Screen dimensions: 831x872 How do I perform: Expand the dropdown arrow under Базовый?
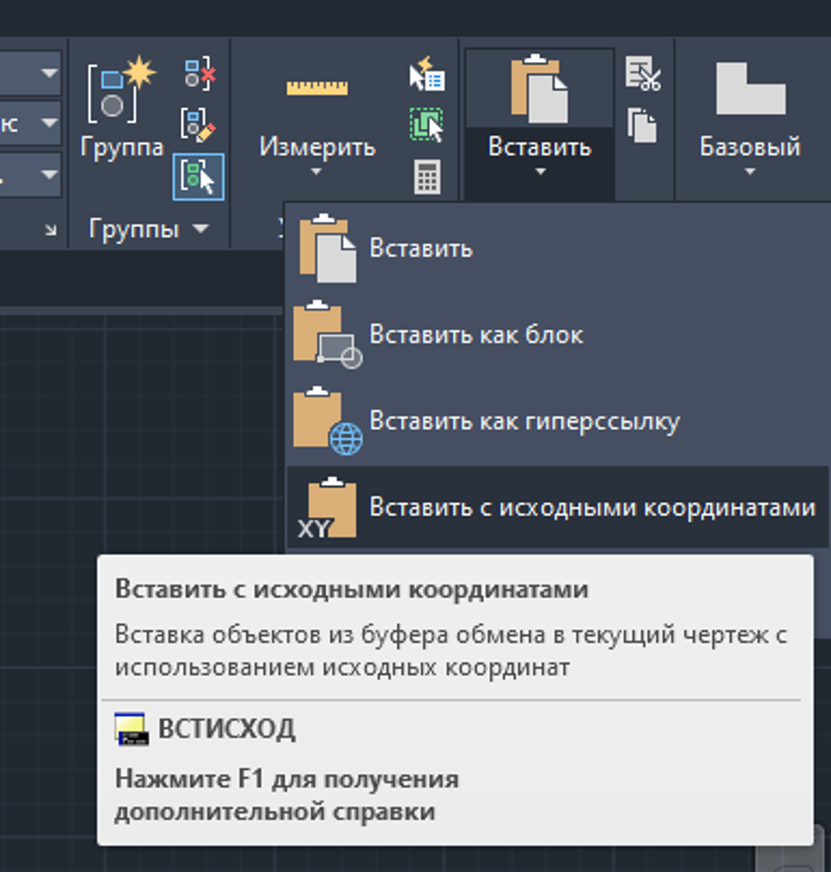[x=750, y=174]
